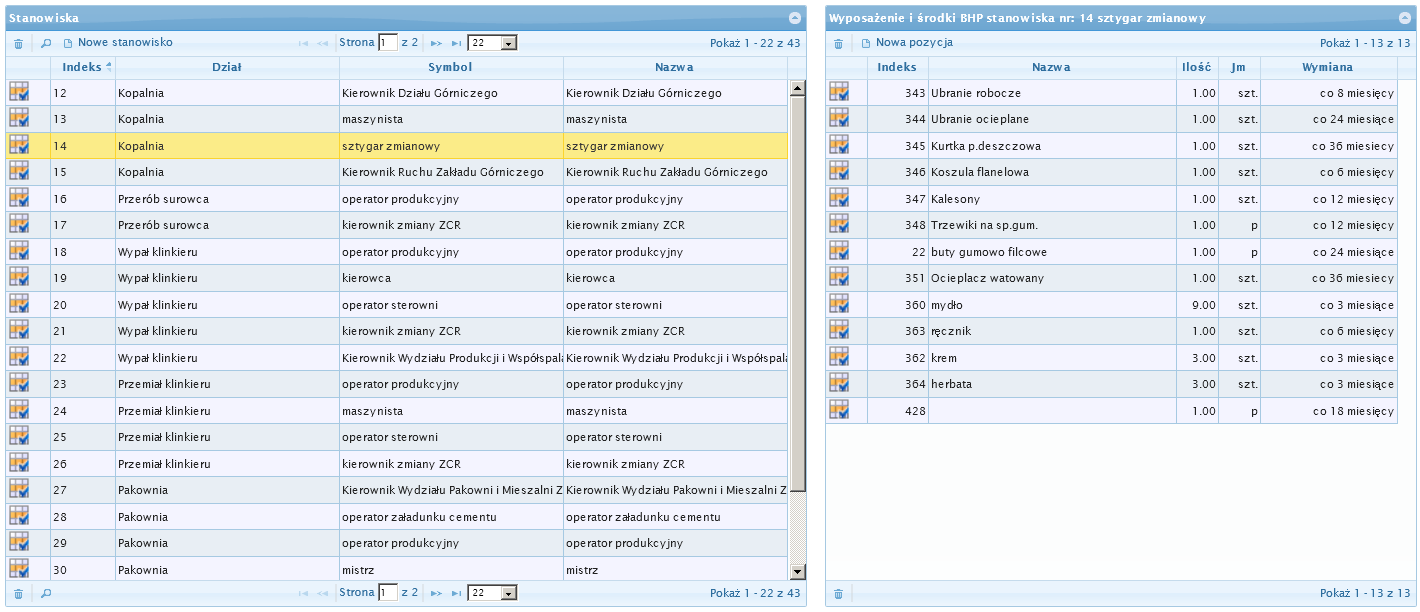Image resolution: width=1420 pixels, height=612 pixels.
Task: Delete item with top equipment panel trash icon
Action: (838, 44)
